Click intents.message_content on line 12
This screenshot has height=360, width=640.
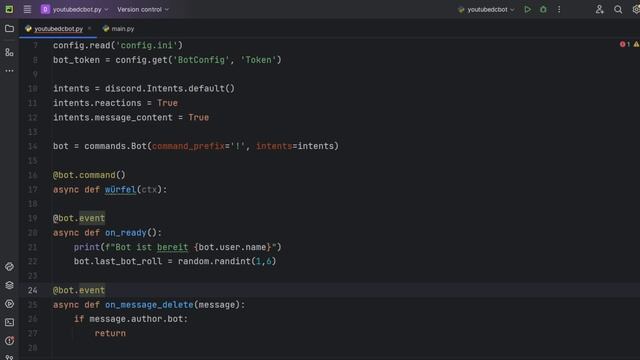point(113,118)
